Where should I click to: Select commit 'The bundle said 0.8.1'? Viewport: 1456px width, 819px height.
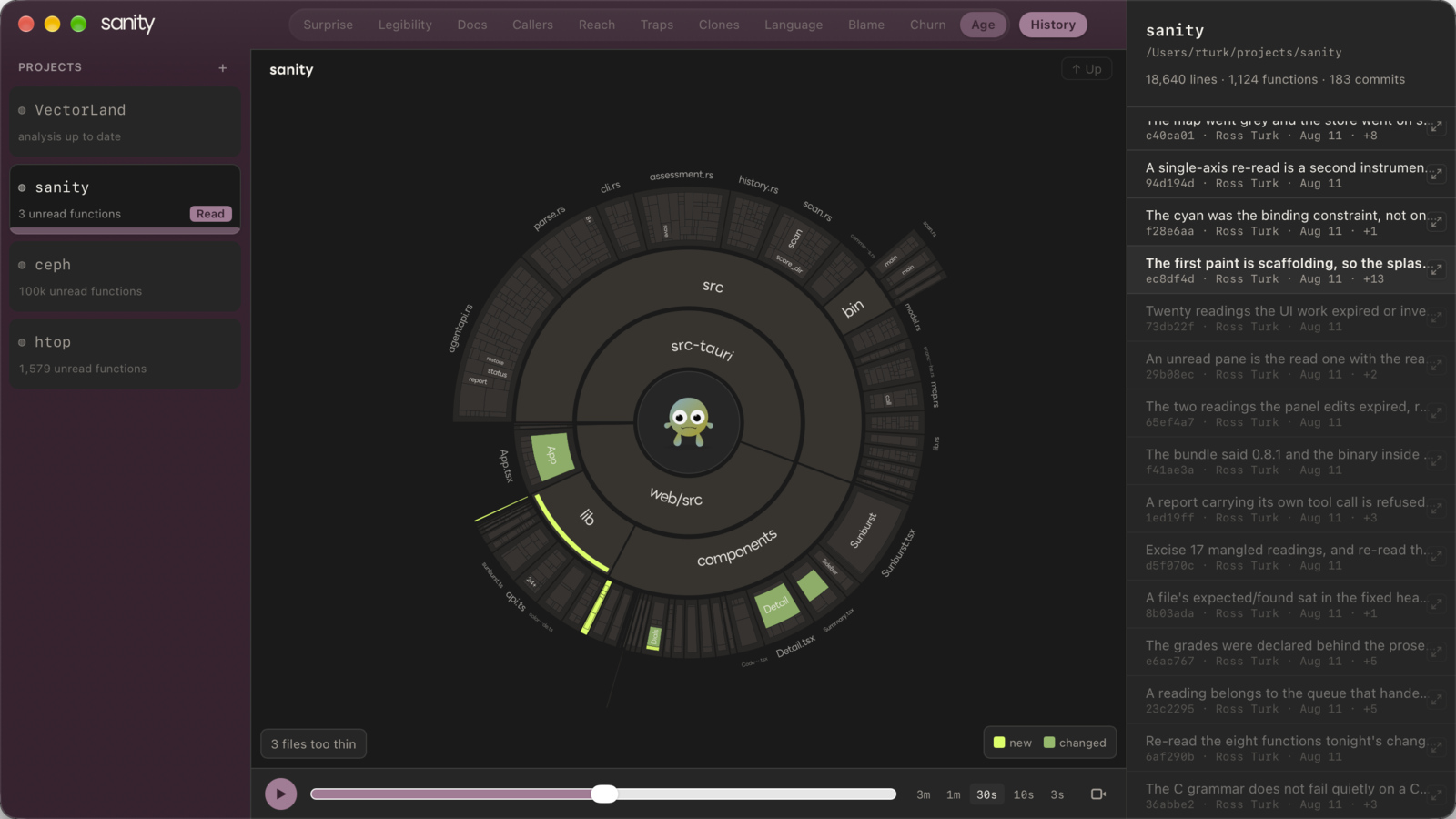tap(1291, 460)
